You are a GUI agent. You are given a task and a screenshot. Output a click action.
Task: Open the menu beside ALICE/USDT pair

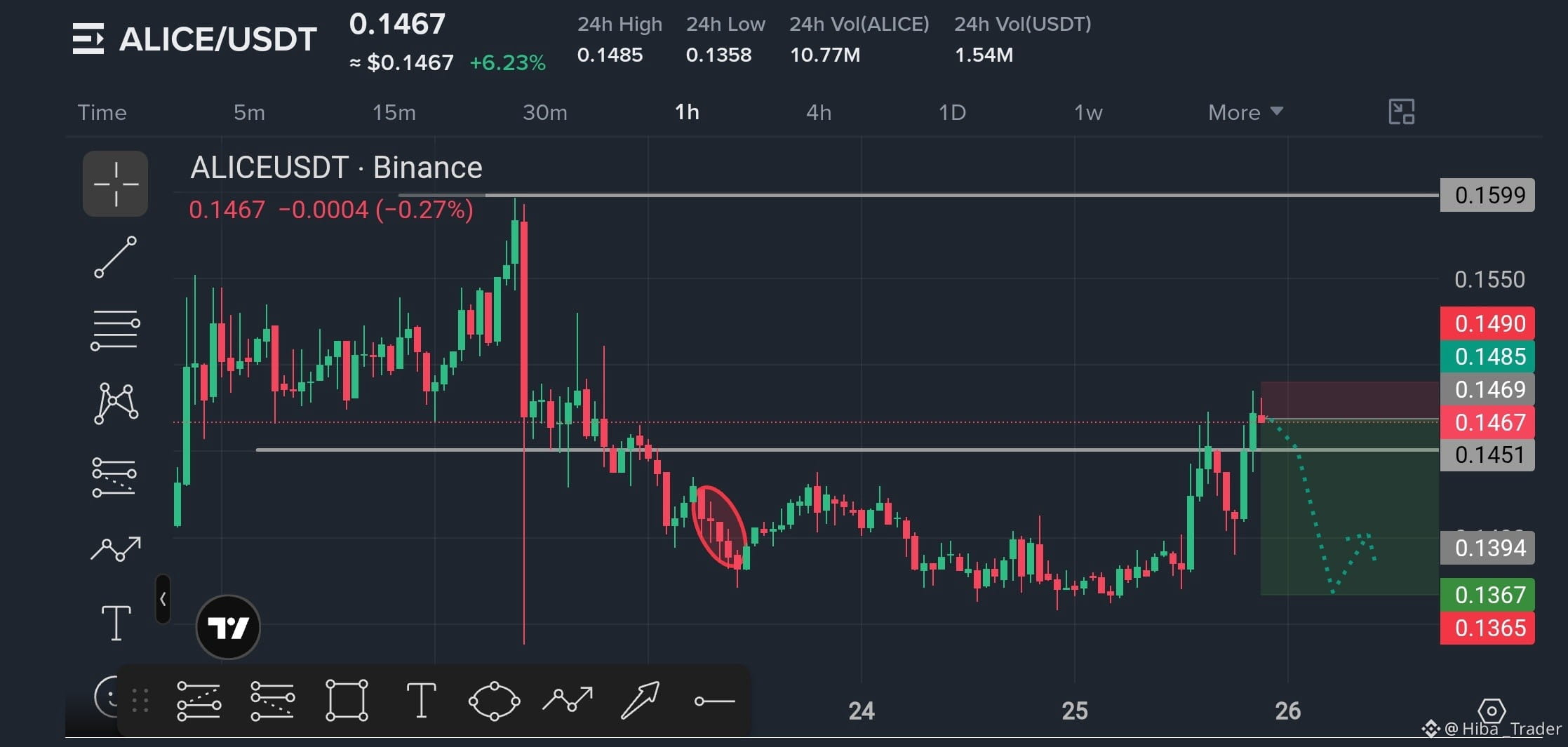[x=88, y=39]
